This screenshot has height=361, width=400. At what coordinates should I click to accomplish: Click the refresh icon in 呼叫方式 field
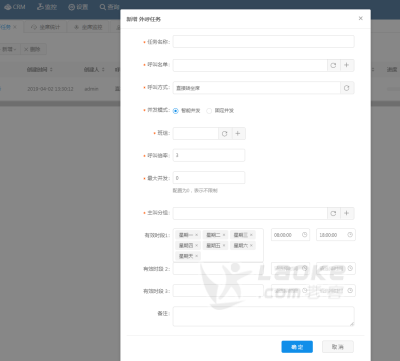347,88
